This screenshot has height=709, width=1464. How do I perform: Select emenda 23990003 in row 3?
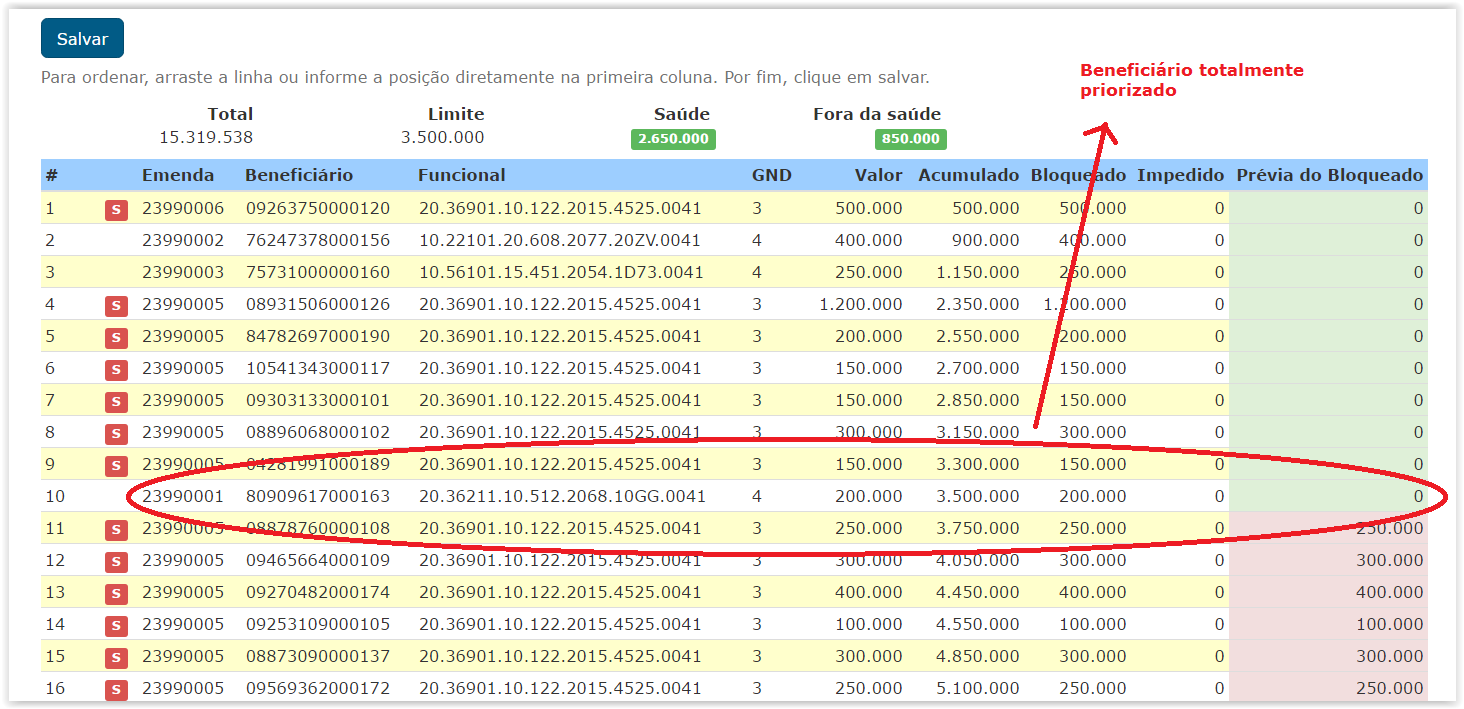(183, 272)
